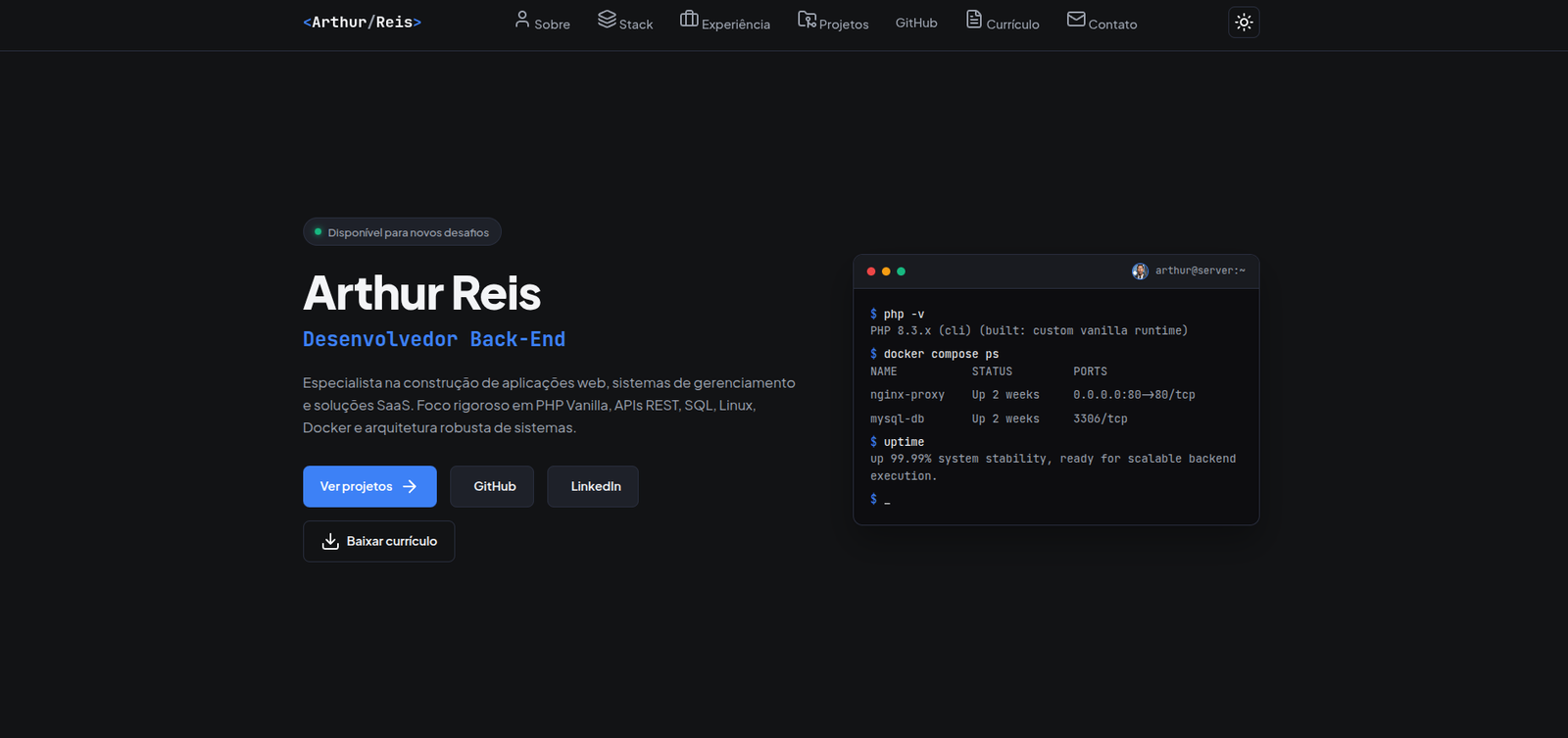The height and width of the screenshot is (738, 1568).
Task: Click the layers icon beside Stack
Action: (x=607, y=19)
